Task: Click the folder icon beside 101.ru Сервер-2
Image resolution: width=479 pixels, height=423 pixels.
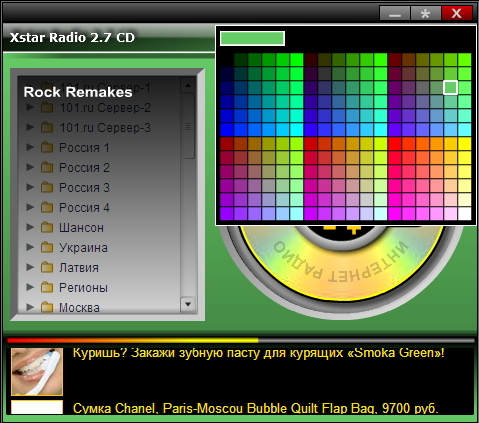Action: (x=47, y=107)
